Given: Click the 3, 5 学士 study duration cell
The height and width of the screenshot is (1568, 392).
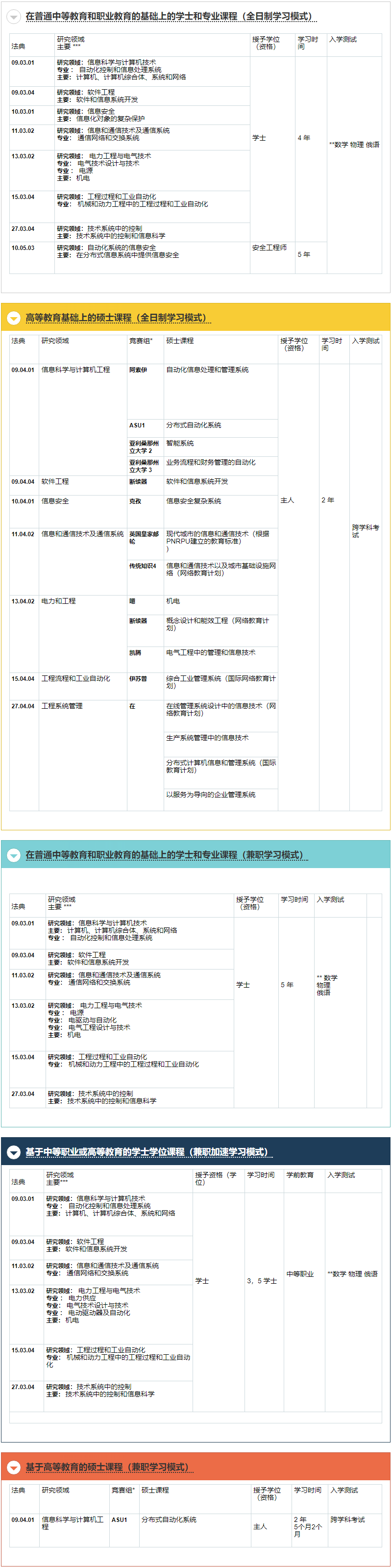Looking at the screenshot, I should 262,1281.
